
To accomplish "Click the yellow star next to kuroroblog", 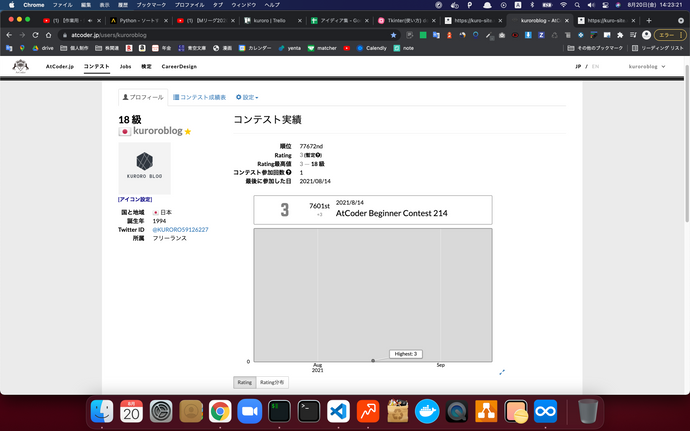I will pos(188,132).
